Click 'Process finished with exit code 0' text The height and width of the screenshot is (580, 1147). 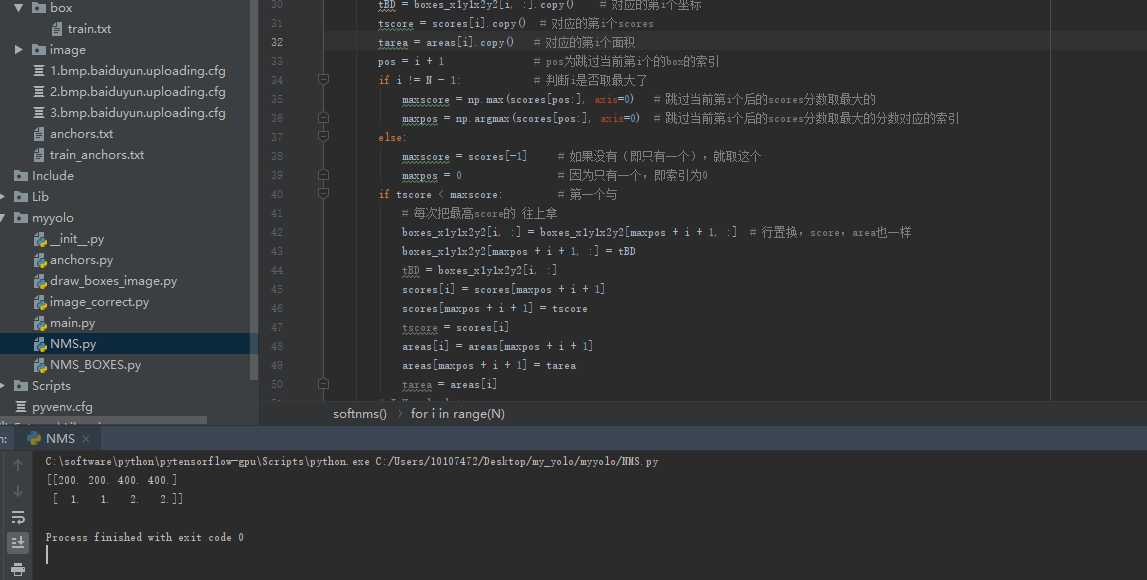pos(145,537)
